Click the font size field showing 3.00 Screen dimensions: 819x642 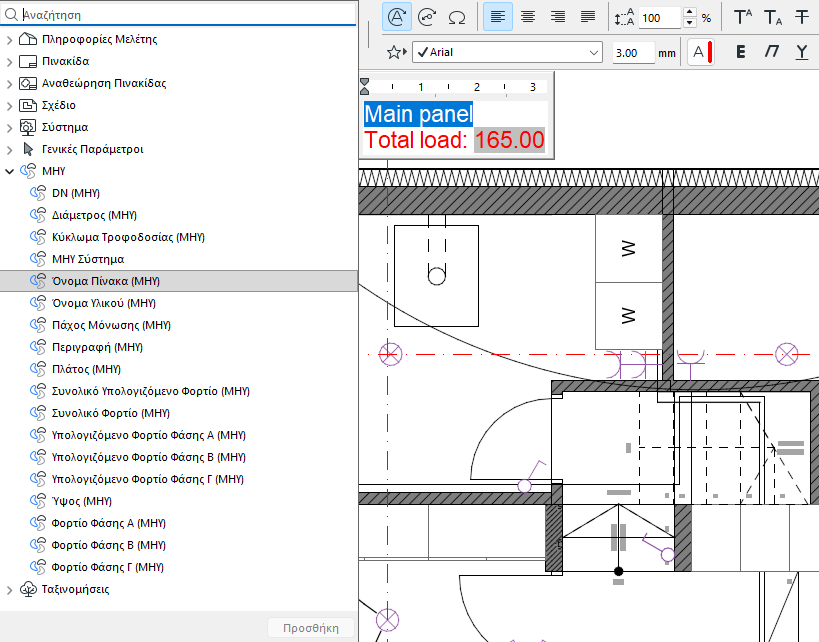(x=633, y=53)
